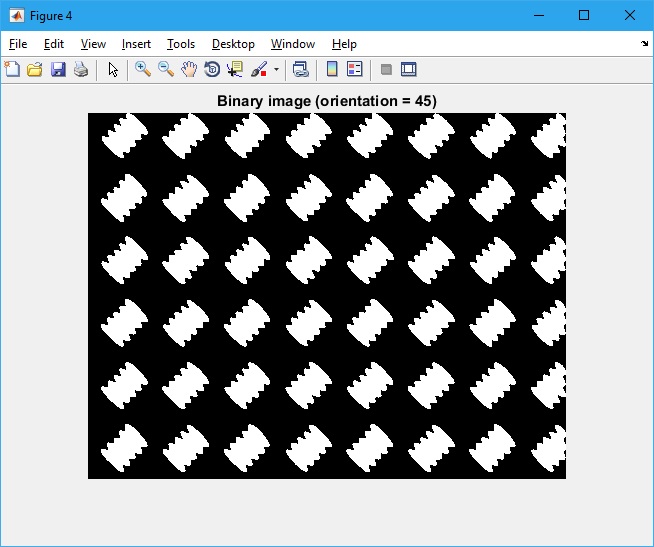Click the New Figure icon

tap(12, 69)
